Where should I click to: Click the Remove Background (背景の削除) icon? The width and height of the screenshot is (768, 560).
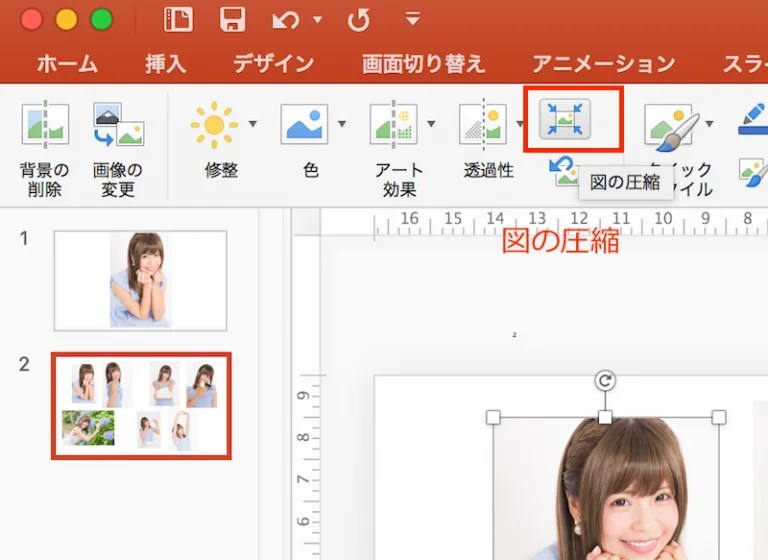coord(45,125)
